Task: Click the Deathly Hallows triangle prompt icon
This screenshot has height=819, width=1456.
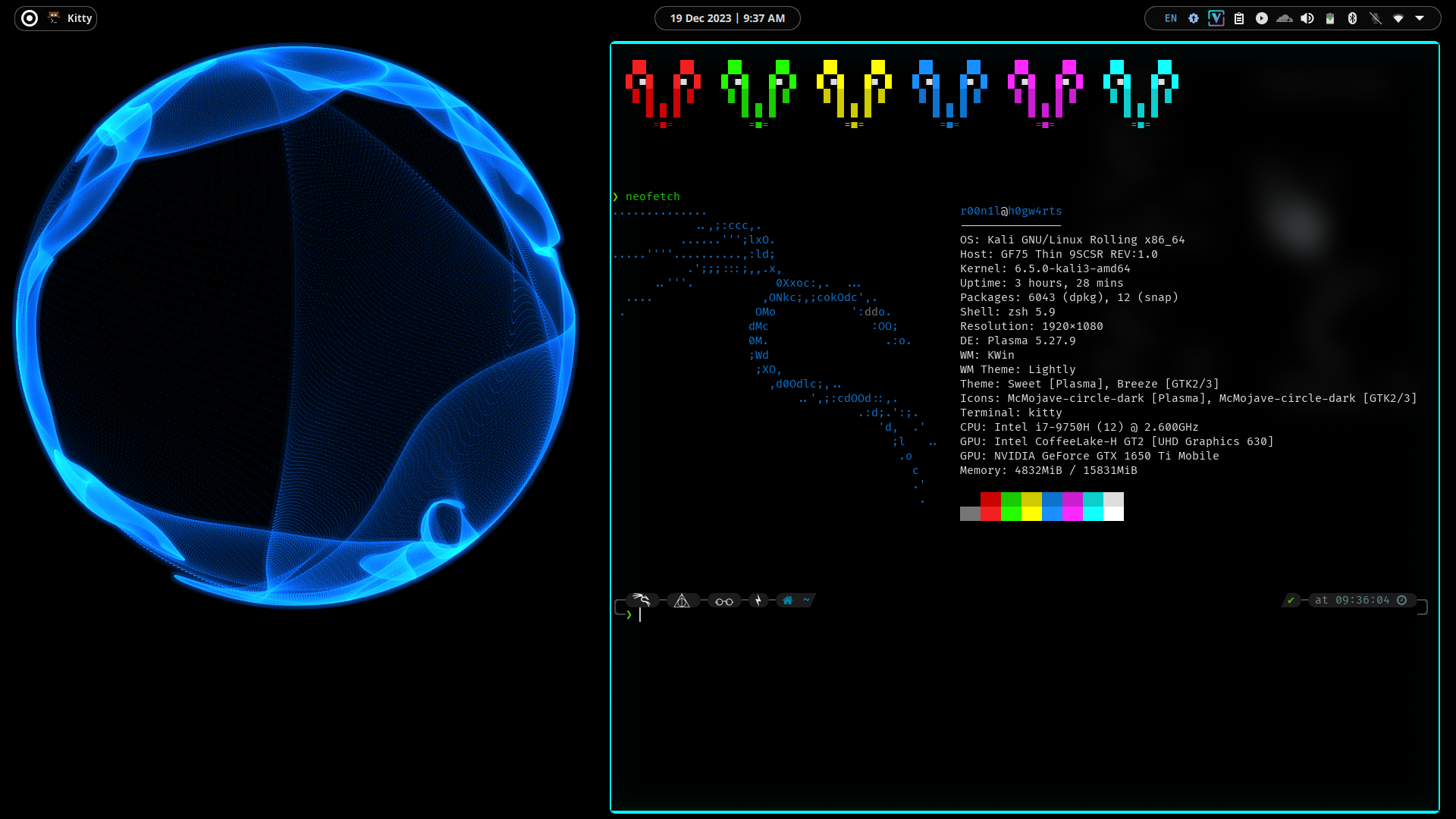Action: point(682,601)
